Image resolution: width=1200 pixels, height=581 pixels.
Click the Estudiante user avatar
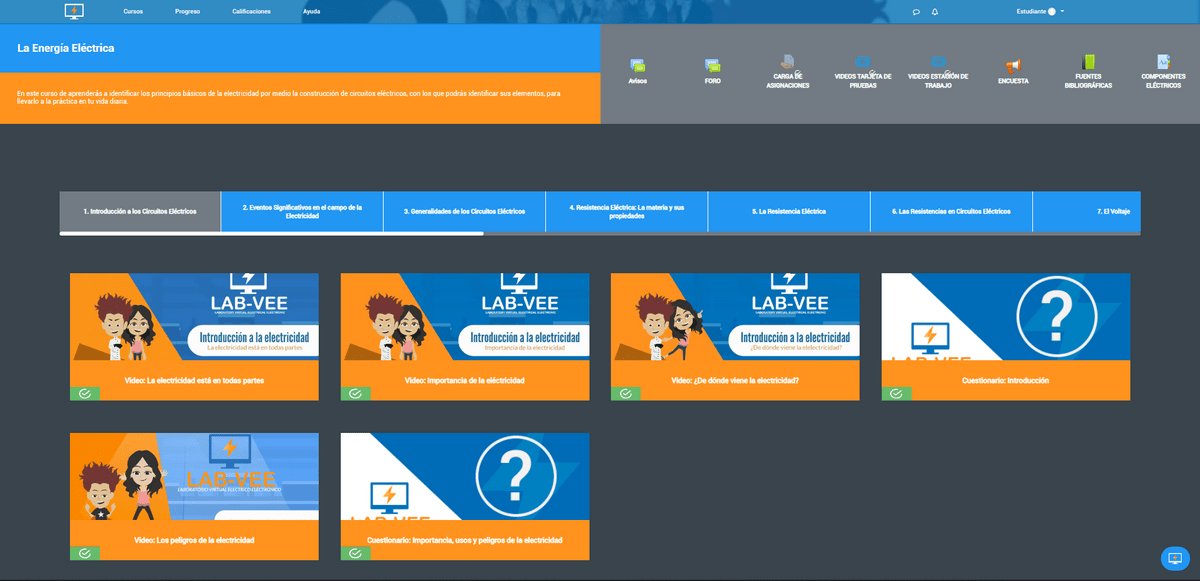tap(1051, 11)
